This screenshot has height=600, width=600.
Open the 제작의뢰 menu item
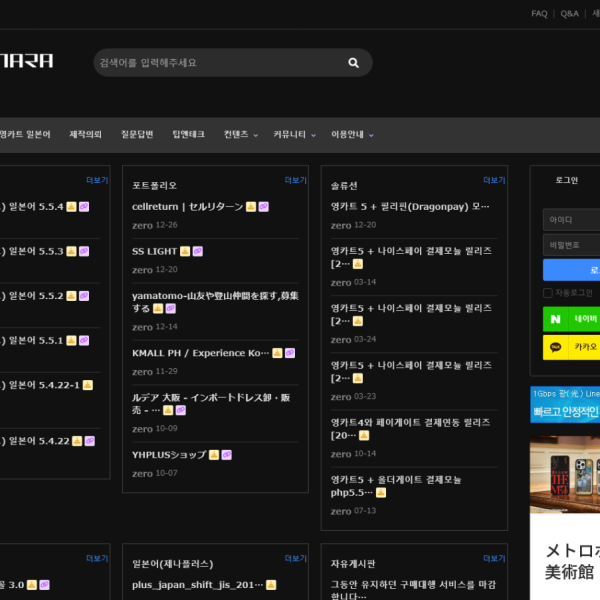pos(85,135)
